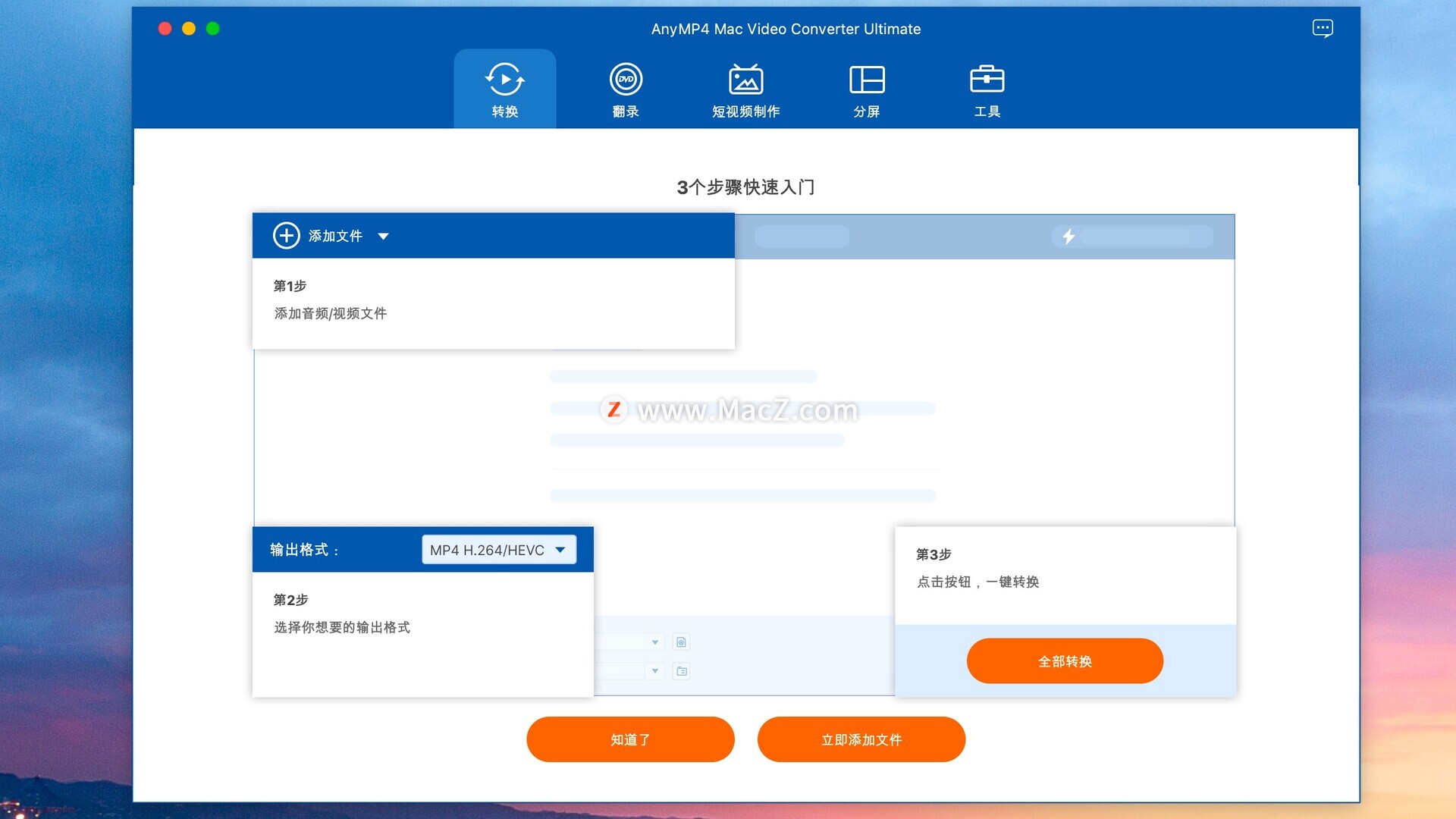
Task: Click the plus circle add-file icon
Action: (x=286, y=236)
